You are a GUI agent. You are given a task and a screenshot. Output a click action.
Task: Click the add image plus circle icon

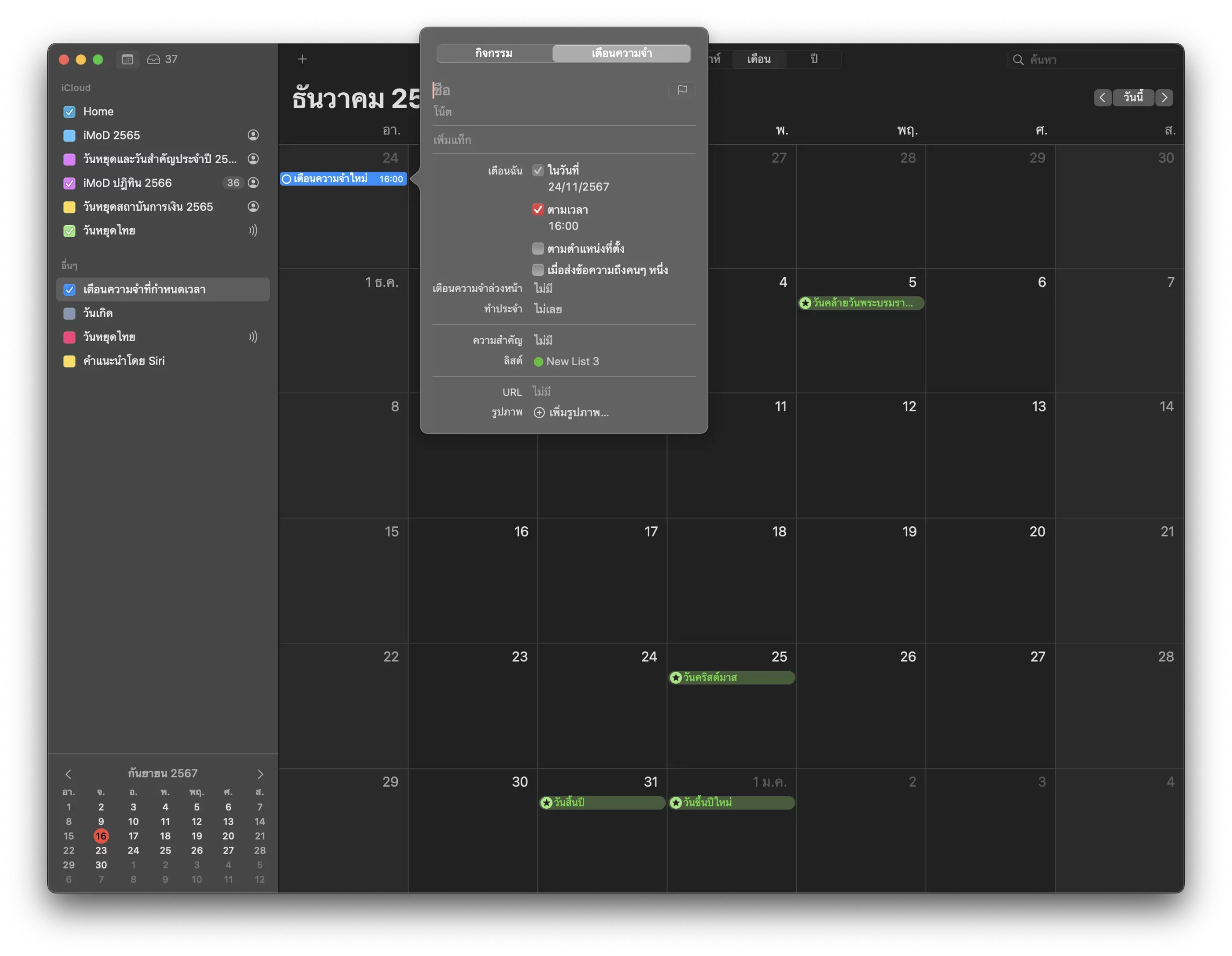pyautogui.click(x=539, y=413)
